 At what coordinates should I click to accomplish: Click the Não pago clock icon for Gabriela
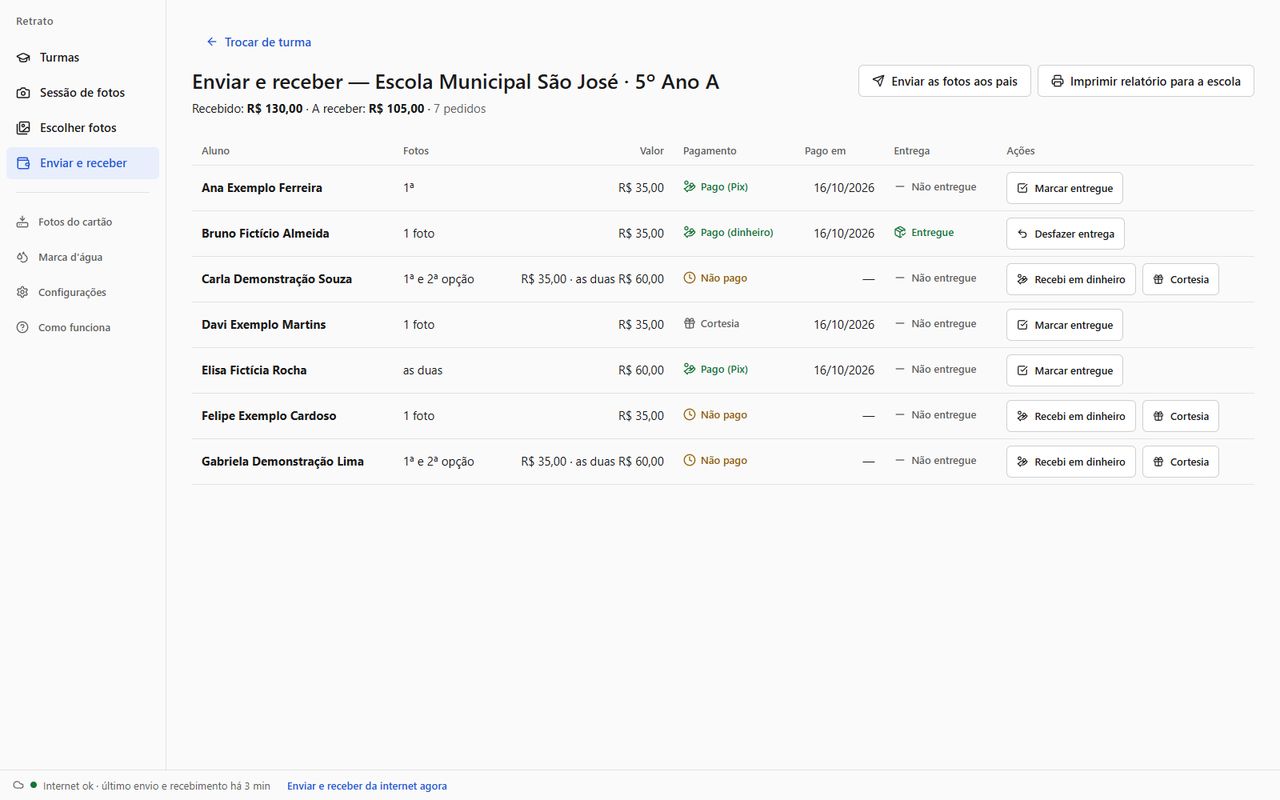pyautogui.click(x=689, y=460)
